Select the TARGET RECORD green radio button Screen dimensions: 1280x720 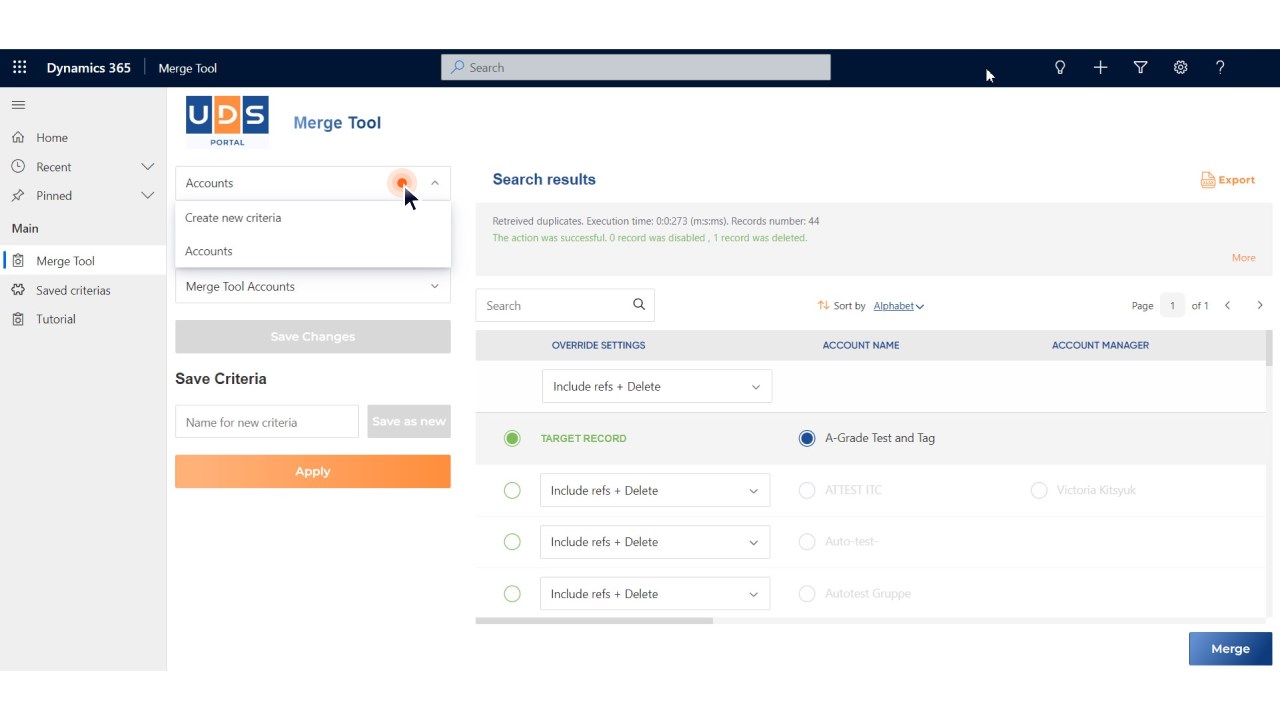pos(512,438)
